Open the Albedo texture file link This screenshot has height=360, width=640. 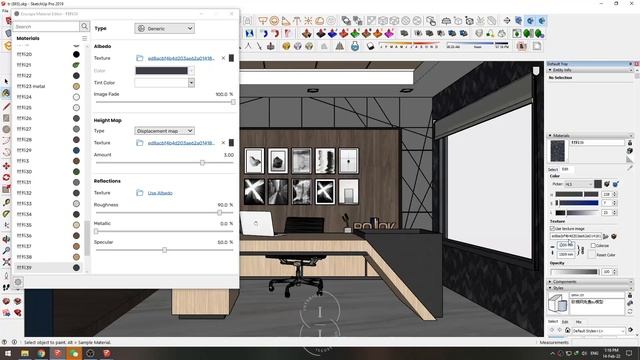181,58
